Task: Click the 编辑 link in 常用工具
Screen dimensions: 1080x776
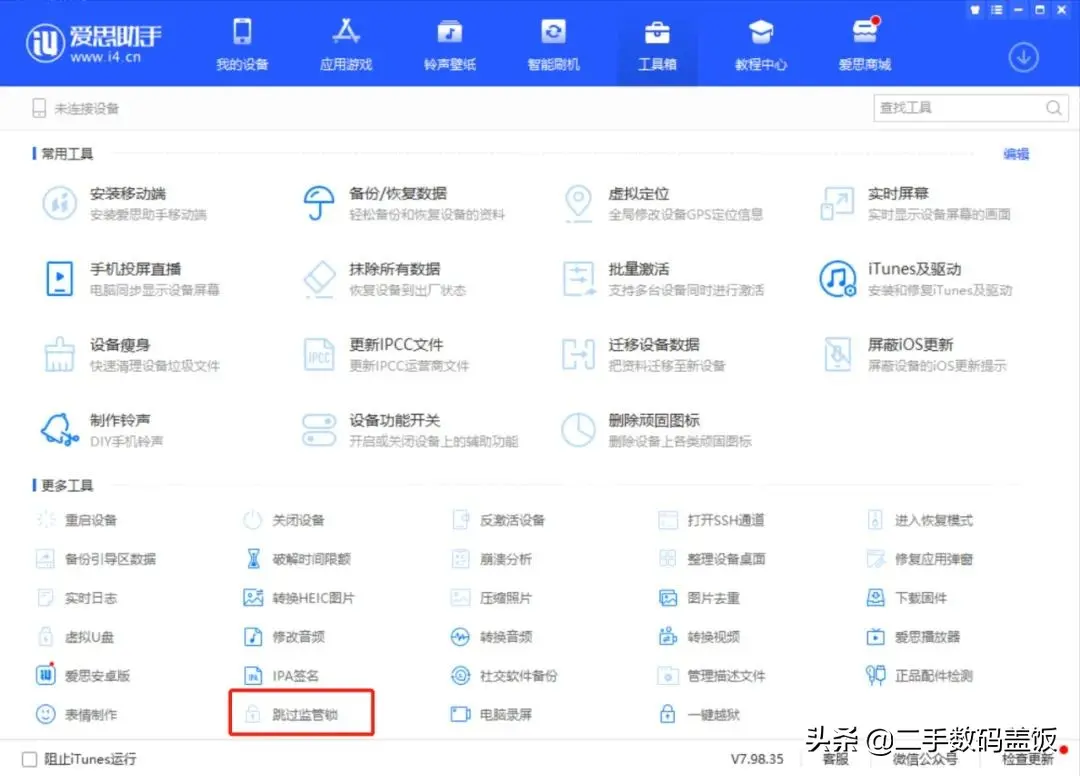Action: tap(1016, 154)
